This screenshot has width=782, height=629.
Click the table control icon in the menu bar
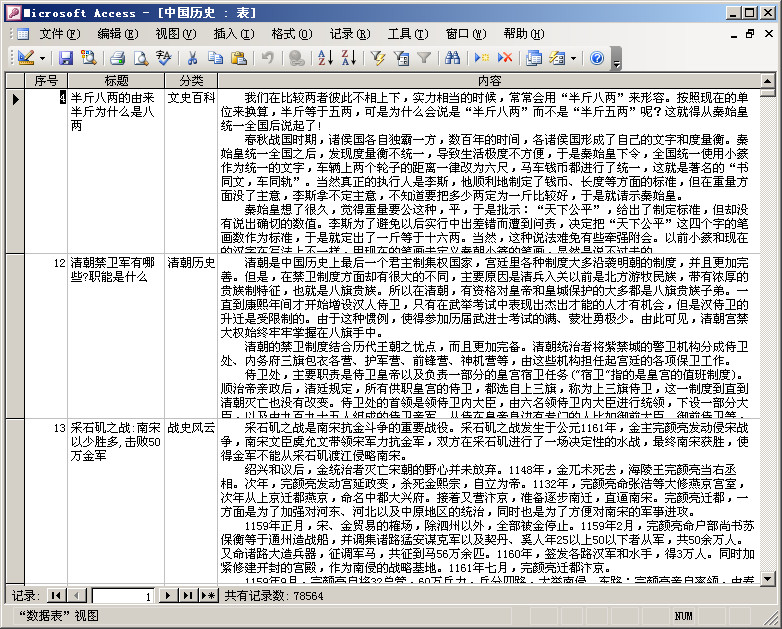(23, 34)
